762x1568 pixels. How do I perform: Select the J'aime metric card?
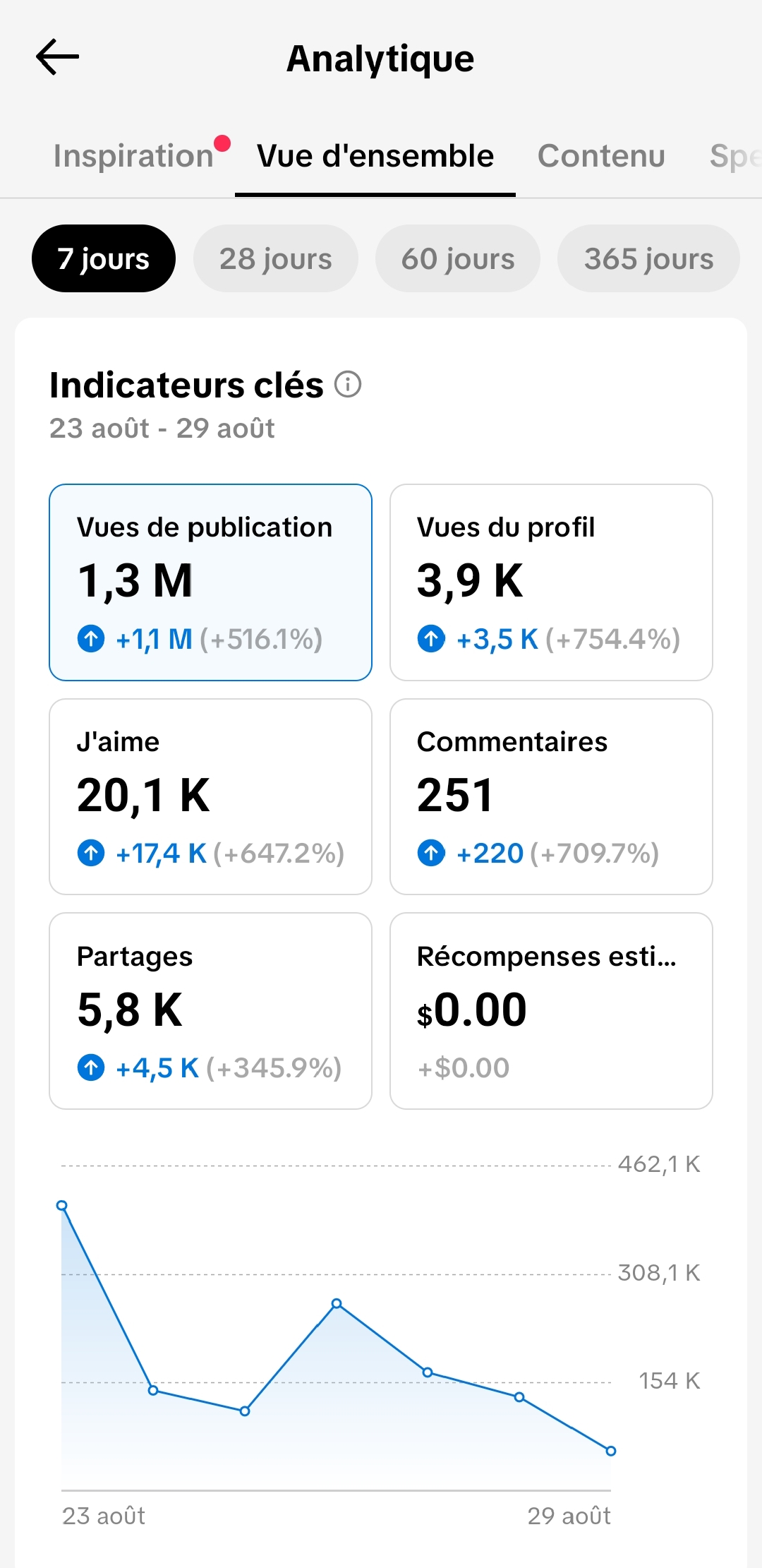coord(210,797)
